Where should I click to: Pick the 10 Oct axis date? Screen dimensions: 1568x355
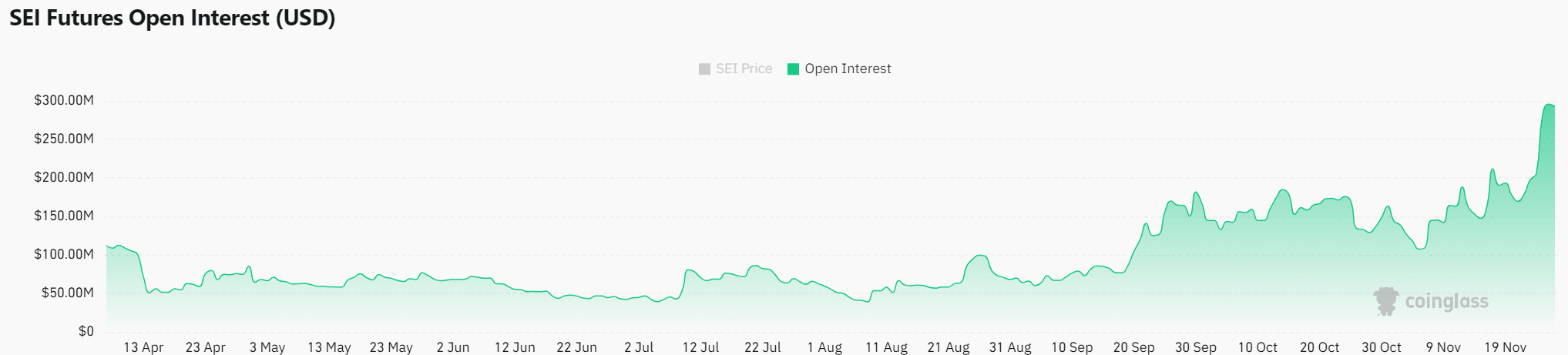(1257, 347)
